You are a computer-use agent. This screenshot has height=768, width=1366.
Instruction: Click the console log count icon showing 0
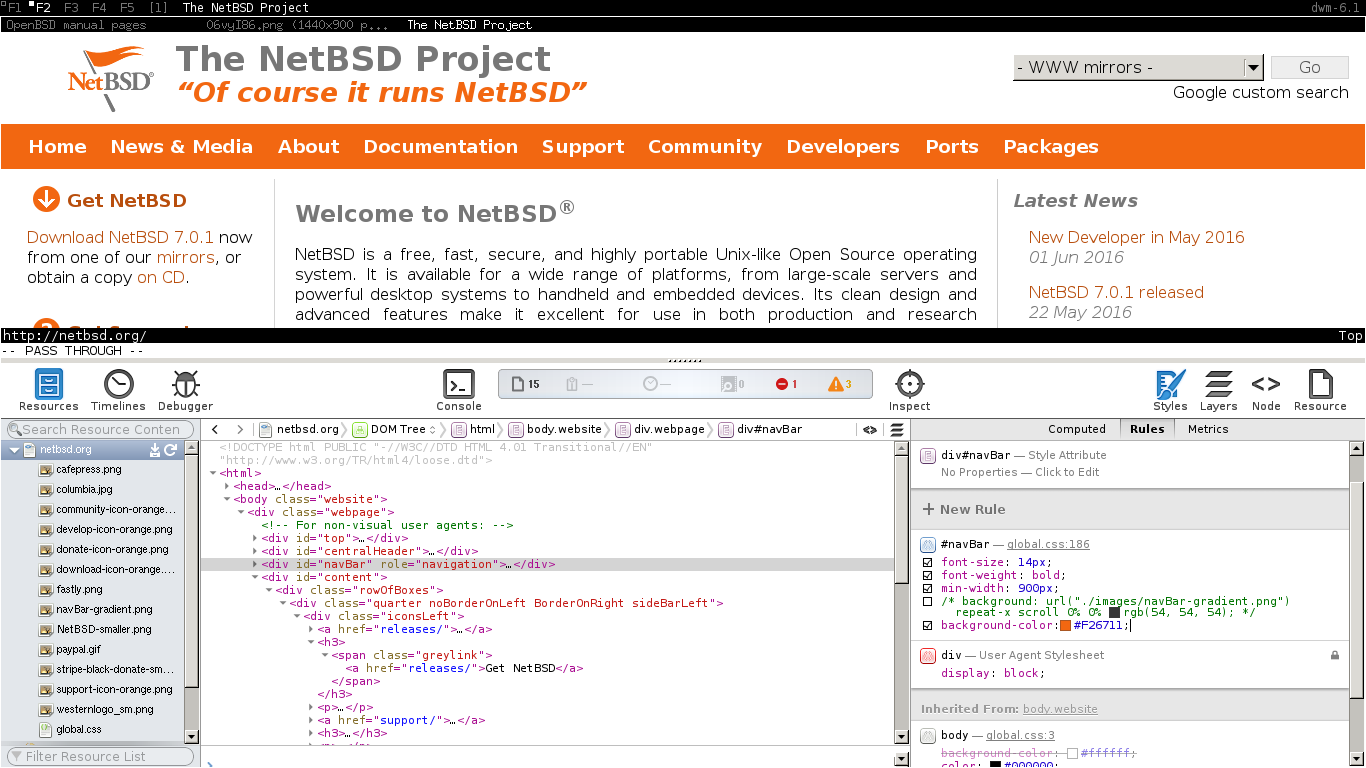click(x=733, y=384)
